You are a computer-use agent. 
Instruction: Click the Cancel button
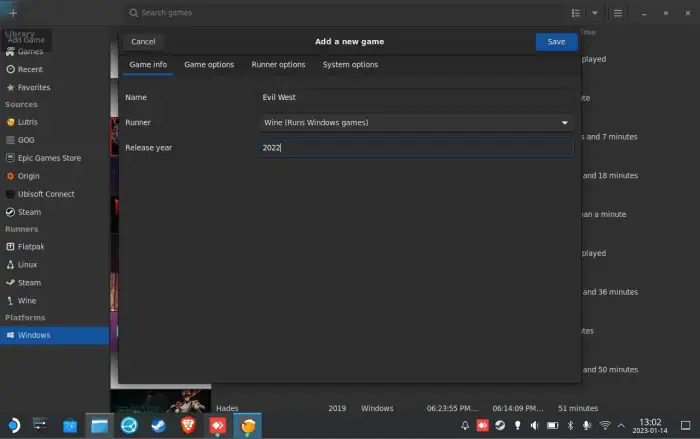(143, 42)
